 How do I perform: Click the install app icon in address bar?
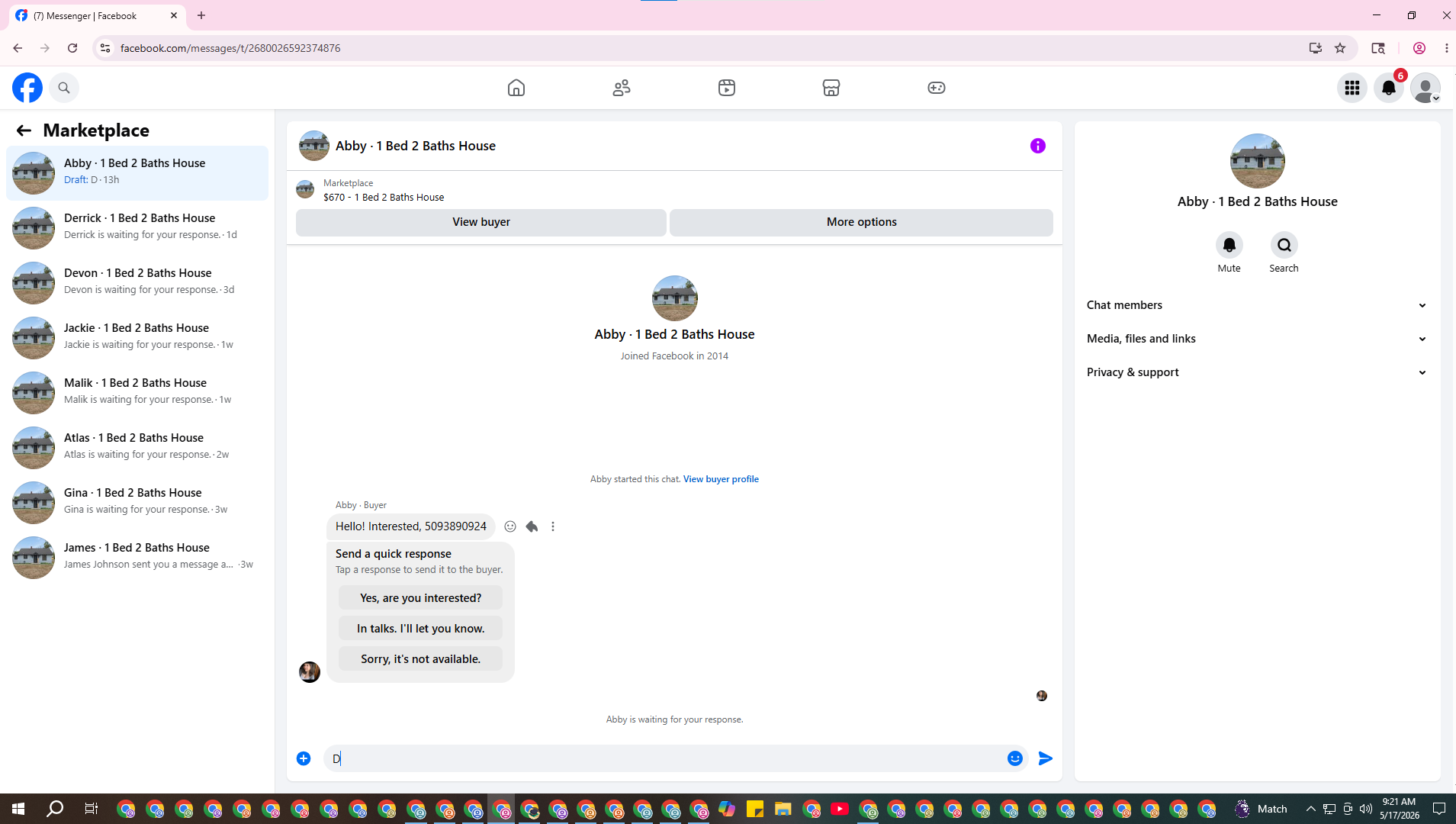pos(1316,48)
